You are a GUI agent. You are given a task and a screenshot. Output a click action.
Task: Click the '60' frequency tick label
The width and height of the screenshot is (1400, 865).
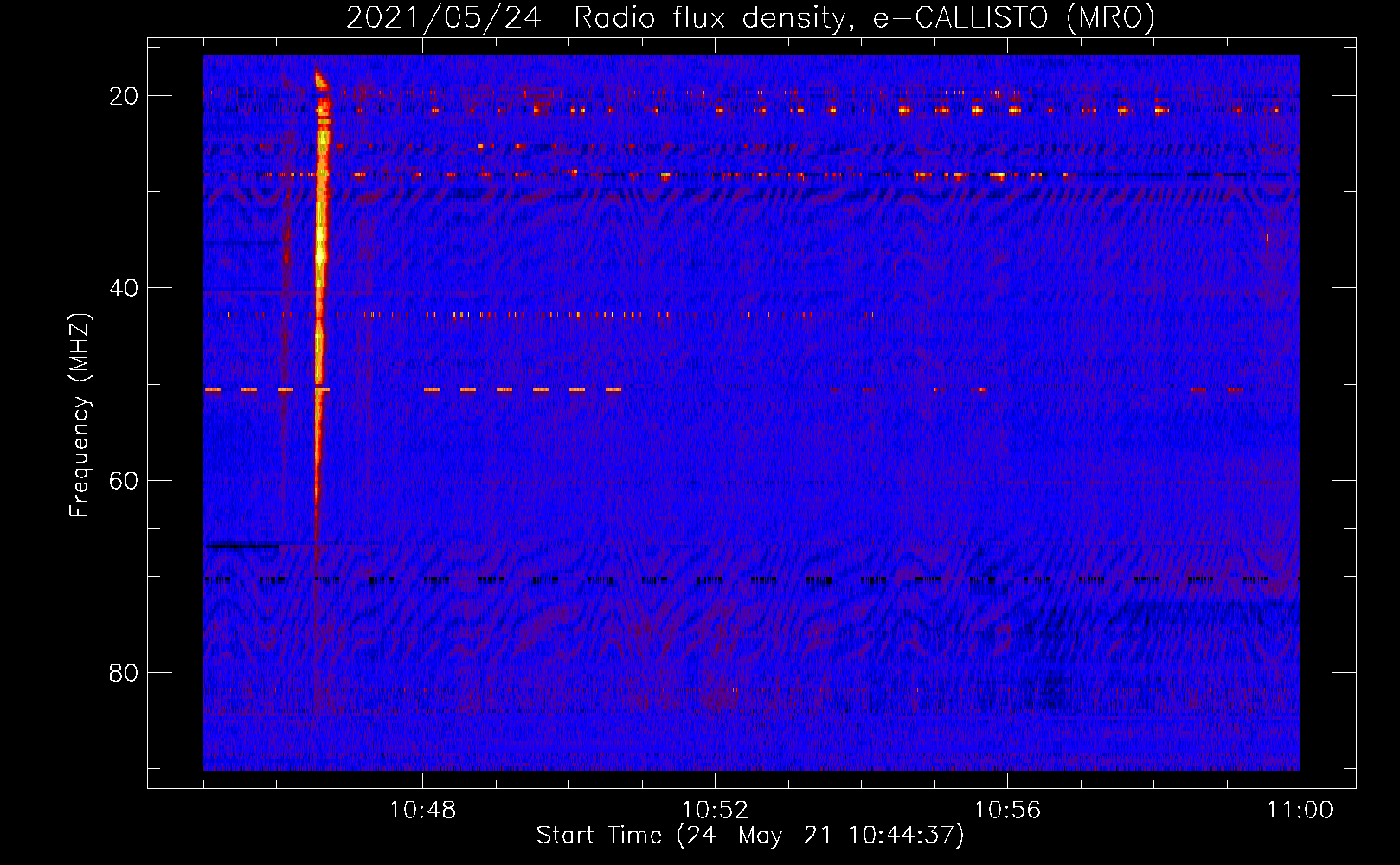tap(124, 480)
